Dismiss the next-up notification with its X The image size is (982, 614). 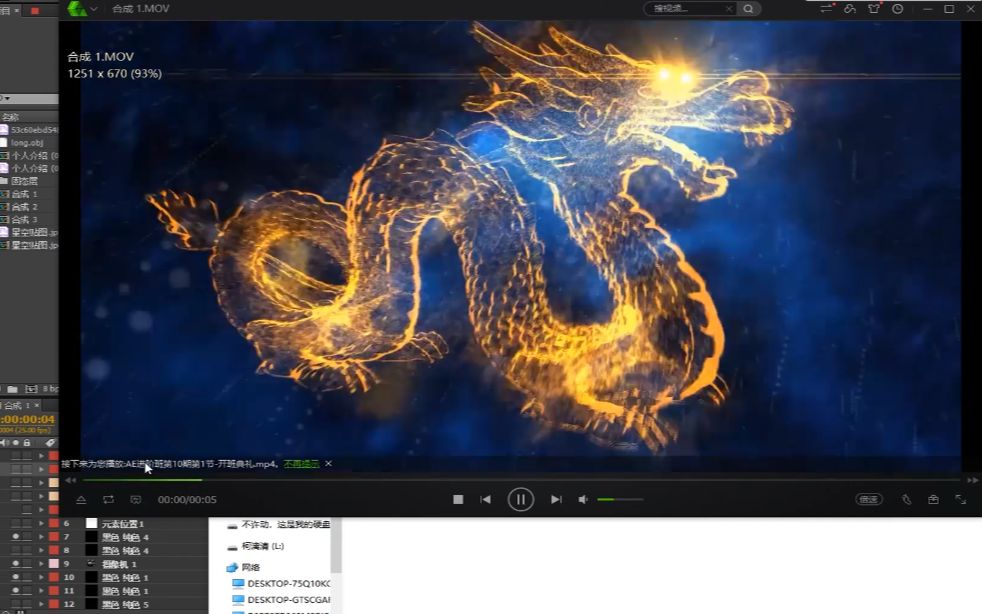[x=328, y=464]
